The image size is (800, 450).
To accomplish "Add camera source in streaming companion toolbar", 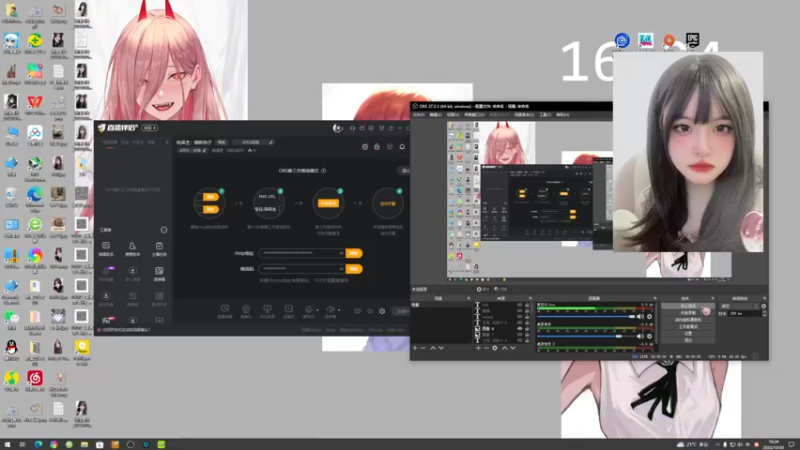I will [246, 310].
